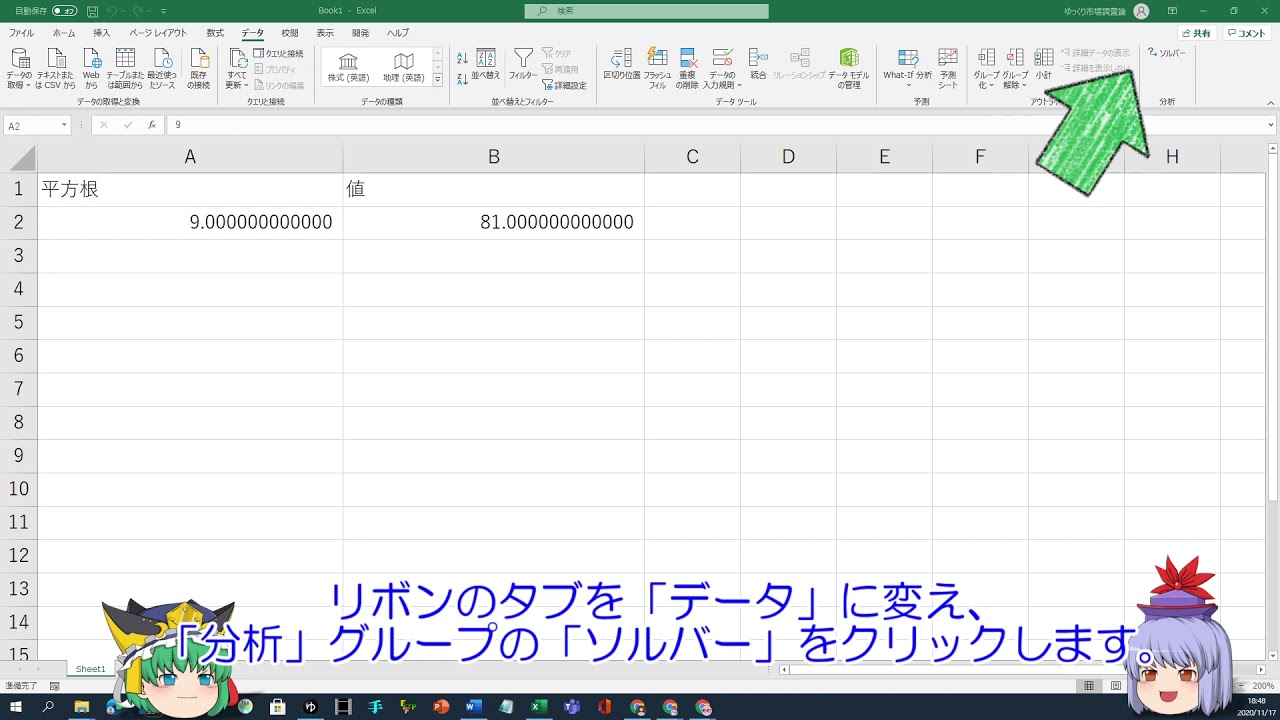The image size is (1280, 720).
Task: Click the Windows Start button
Action: 16,707
